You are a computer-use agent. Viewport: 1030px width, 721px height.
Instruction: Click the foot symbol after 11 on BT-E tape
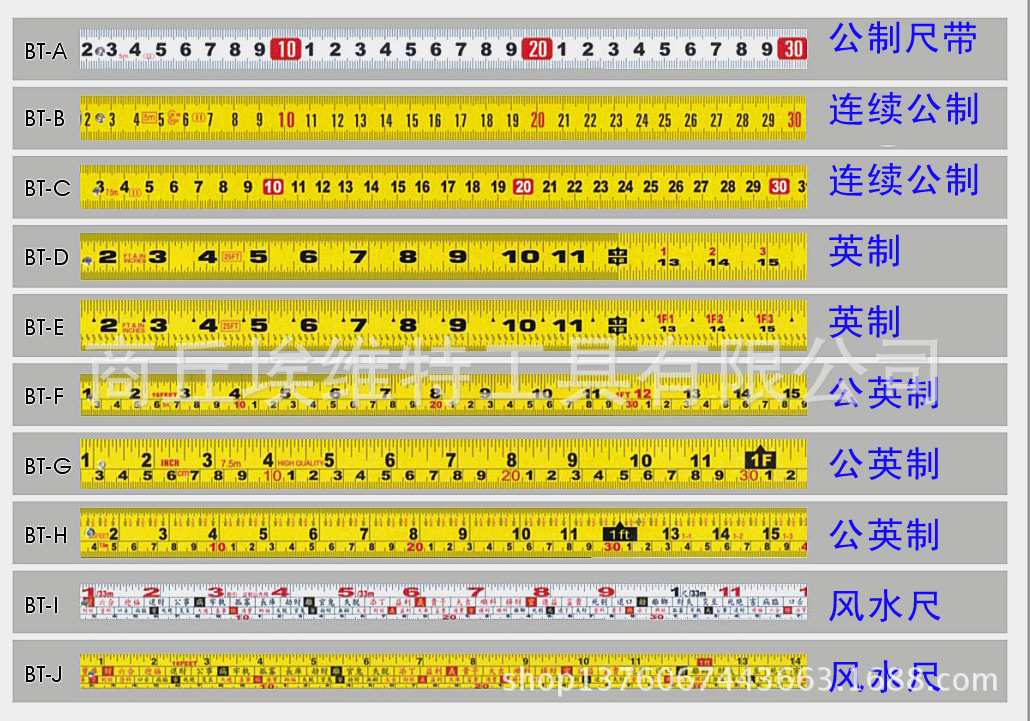coord(618,326)
